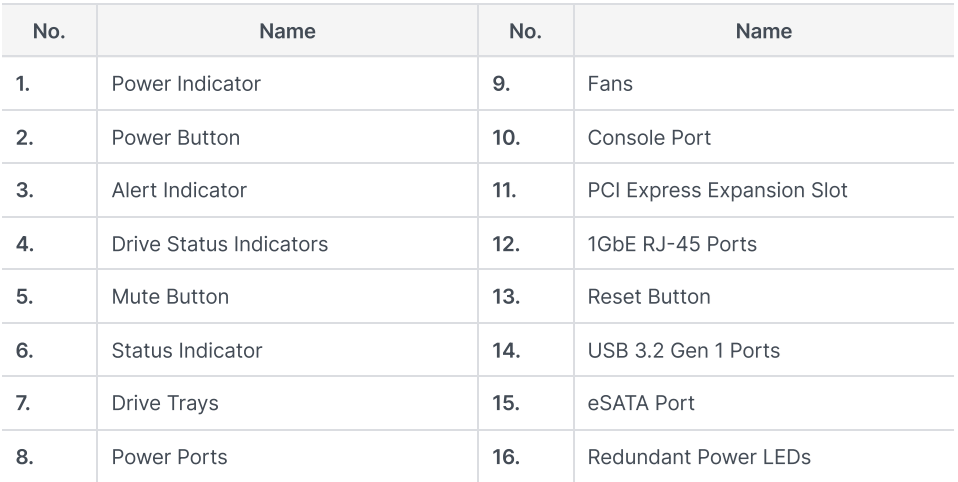Click the first 'Name' column header
The image size is (958, 482).
point(287,31)
